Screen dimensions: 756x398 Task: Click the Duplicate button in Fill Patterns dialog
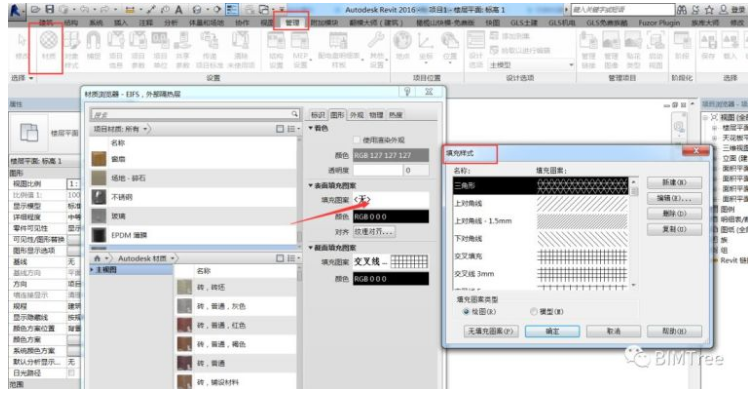click(x=674, y=229)
